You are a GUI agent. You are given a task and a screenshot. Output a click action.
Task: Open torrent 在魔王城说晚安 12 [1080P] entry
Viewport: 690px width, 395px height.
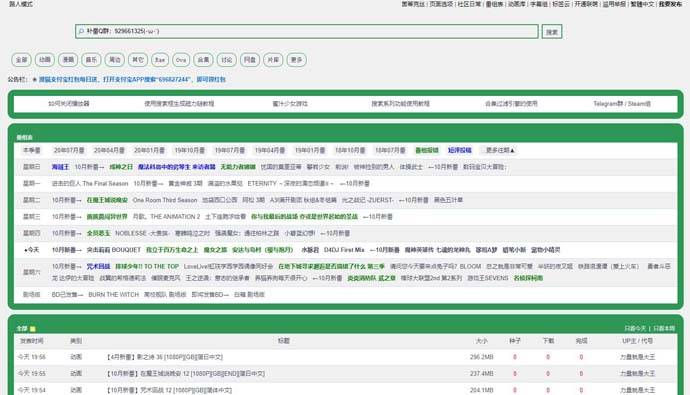(x=186, y=374)
